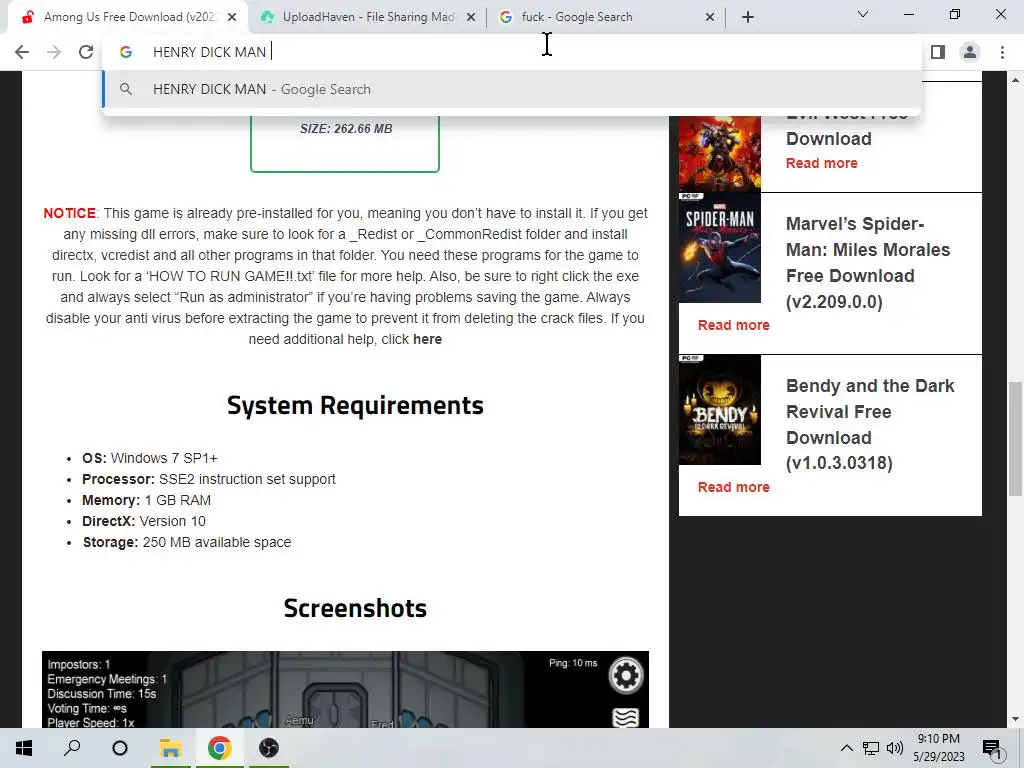Open Windows taskbar search
1024x768 pixels.
point(72,748)
